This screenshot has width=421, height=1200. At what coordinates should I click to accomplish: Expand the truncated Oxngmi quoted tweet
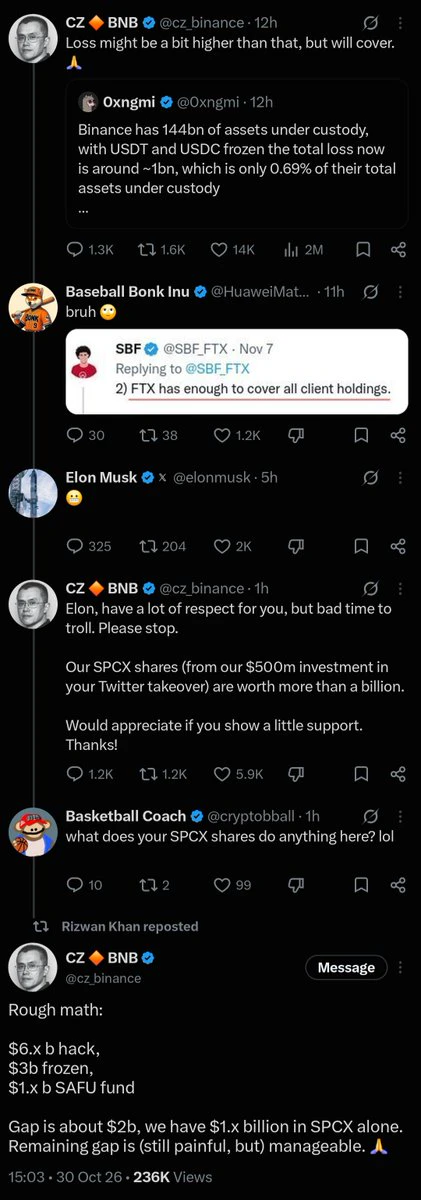point(84,210)
